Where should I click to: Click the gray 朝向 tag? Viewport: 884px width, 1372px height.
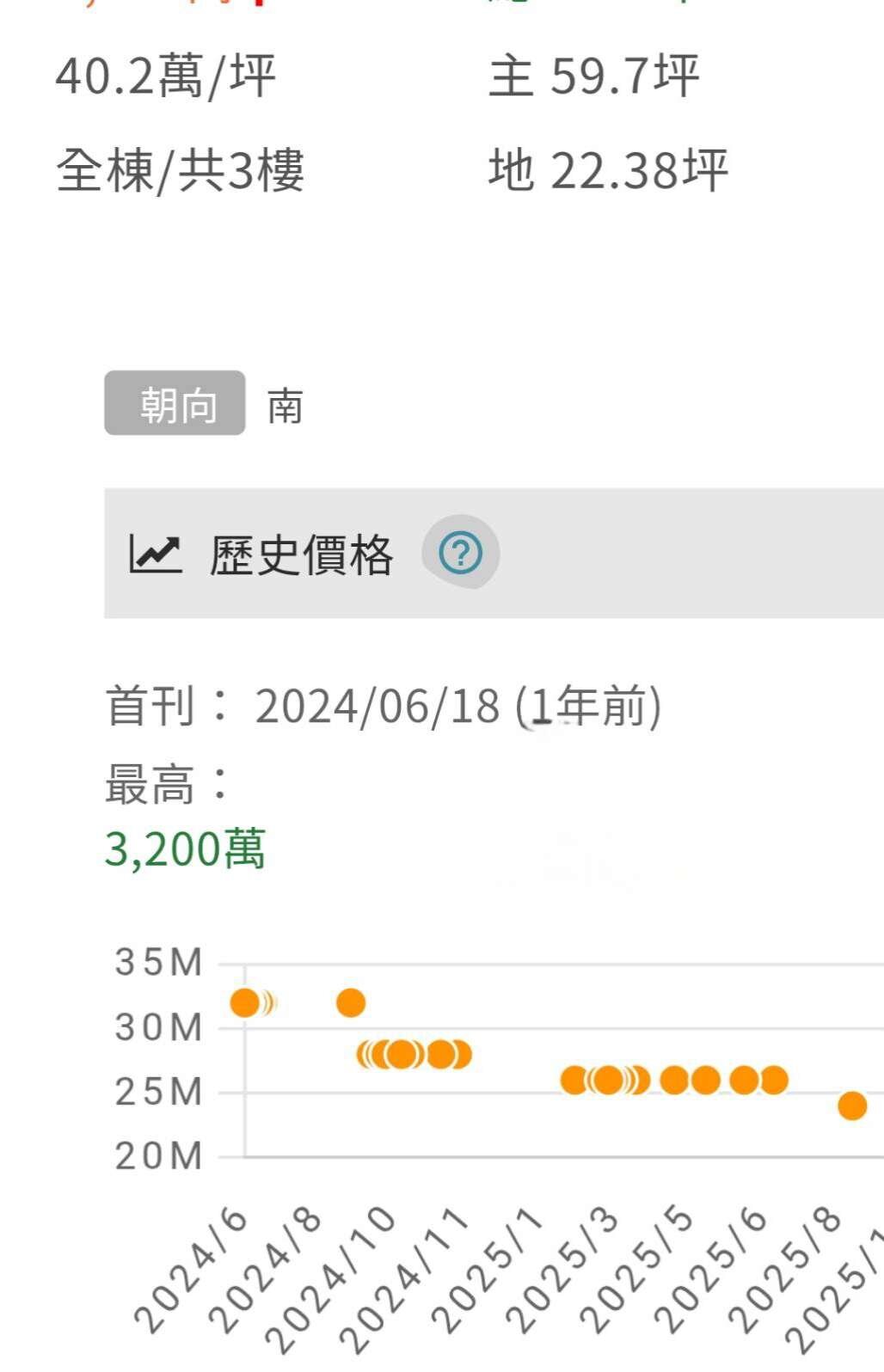coord(175,403)
